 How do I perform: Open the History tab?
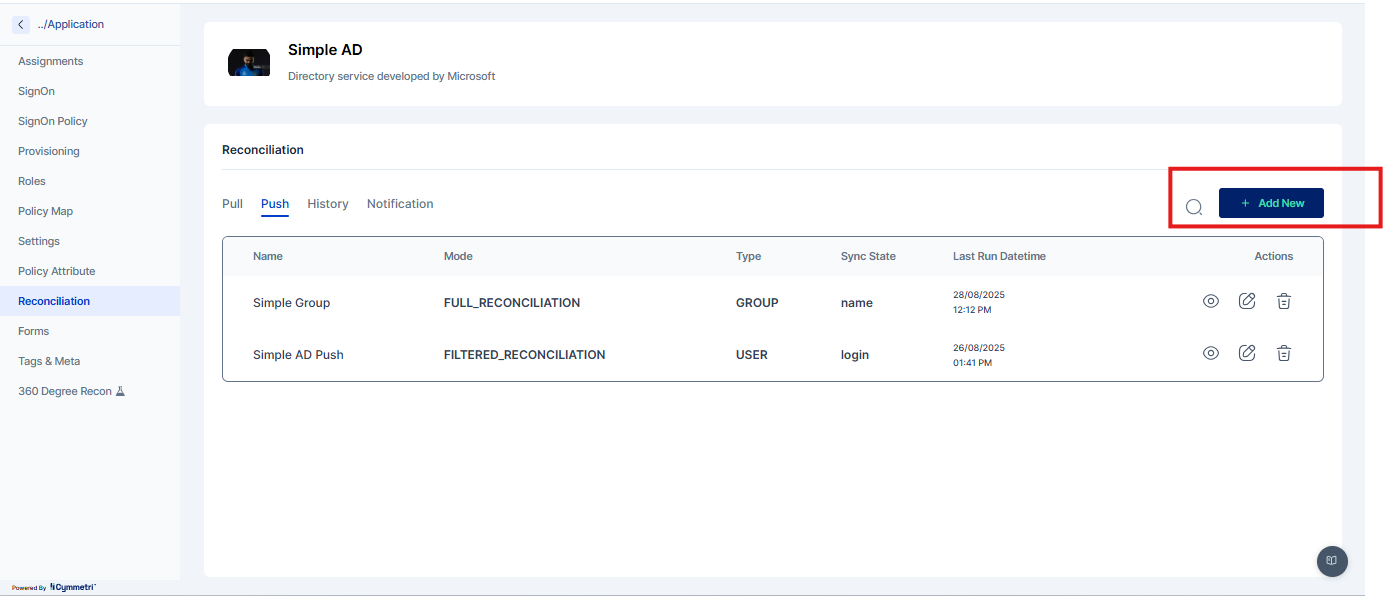coord(327,204)
